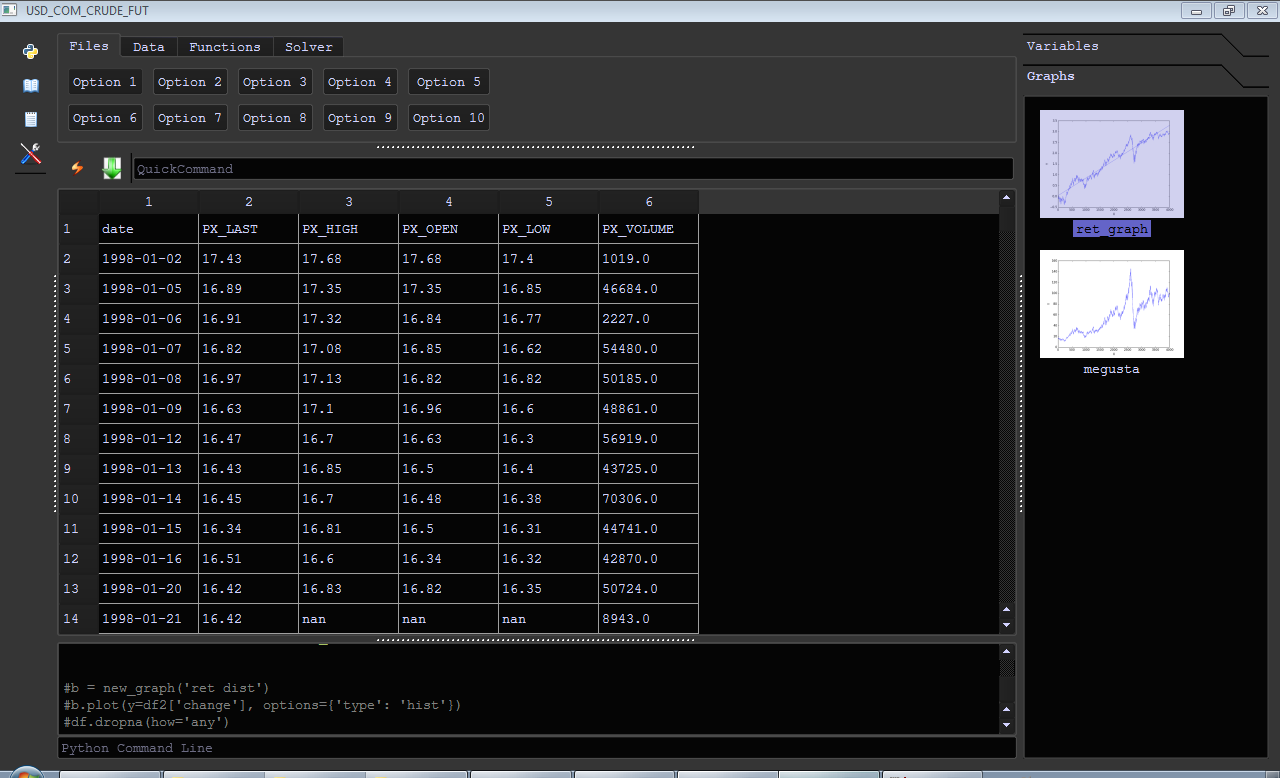This screenshot has height=778, width=1280.
Task: Expand the Variables panel
Action: (1062, 46)
